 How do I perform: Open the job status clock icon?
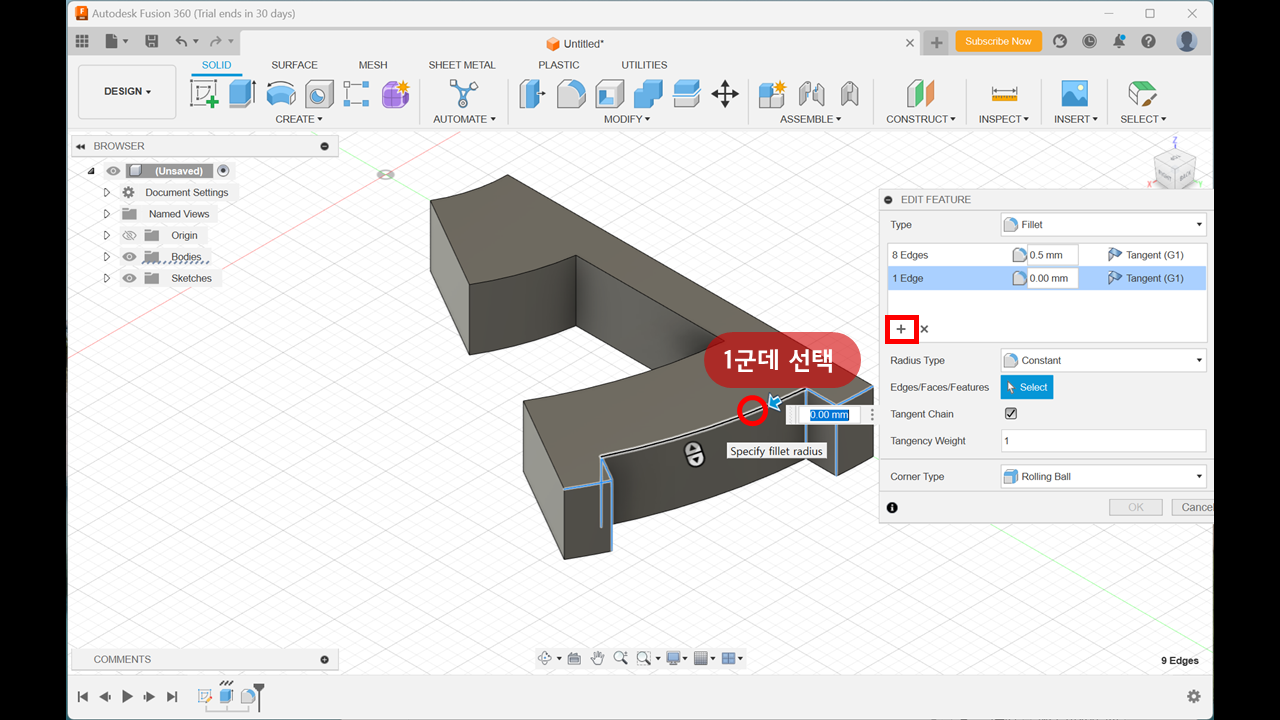point(1089,41)
